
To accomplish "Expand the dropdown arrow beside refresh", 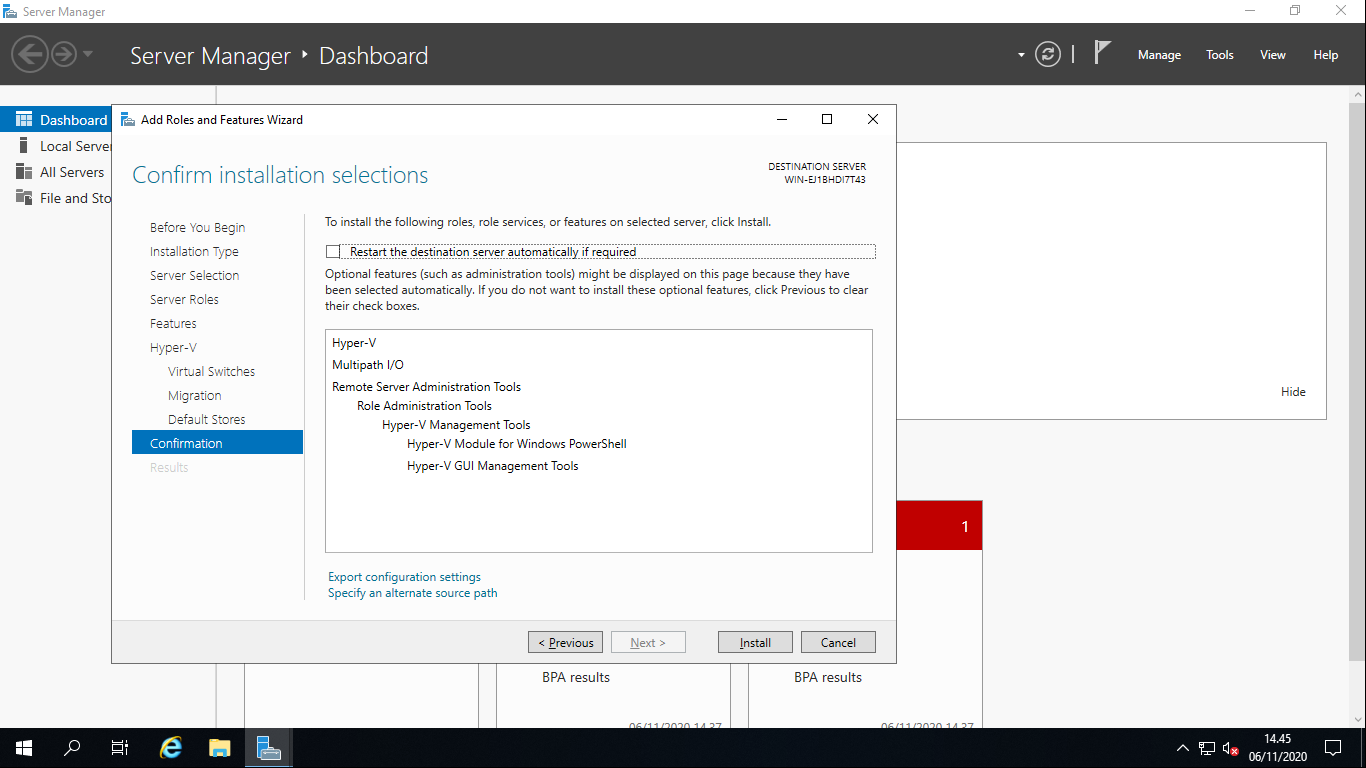I will 1021,55.
